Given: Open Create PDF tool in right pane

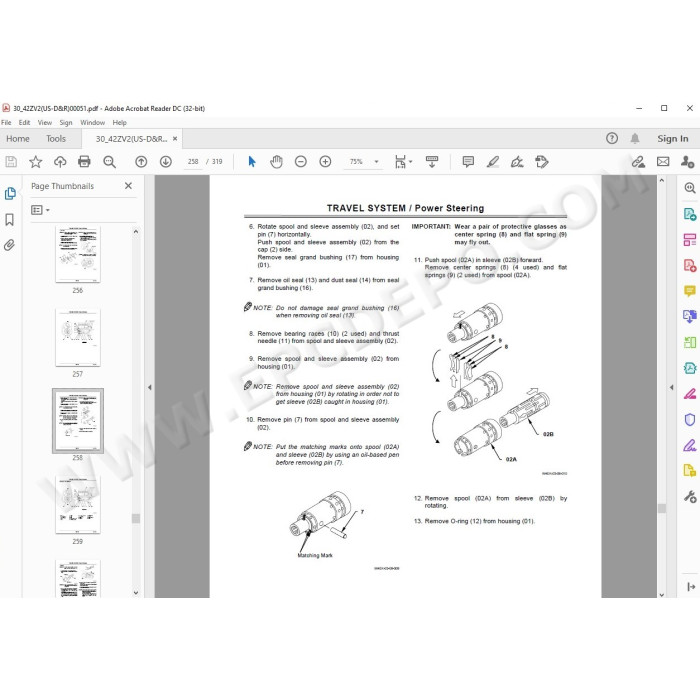Looking at the screenshot, I should click(x=690, y=266).
